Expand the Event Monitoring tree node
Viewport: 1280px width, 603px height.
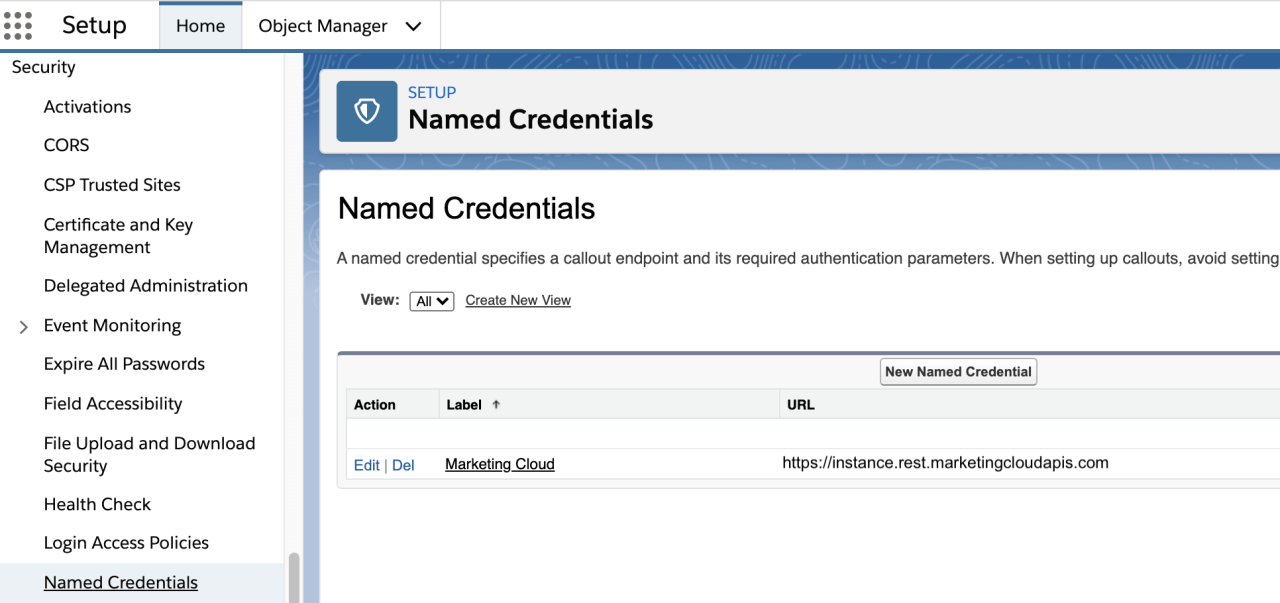tap(23, 326)
